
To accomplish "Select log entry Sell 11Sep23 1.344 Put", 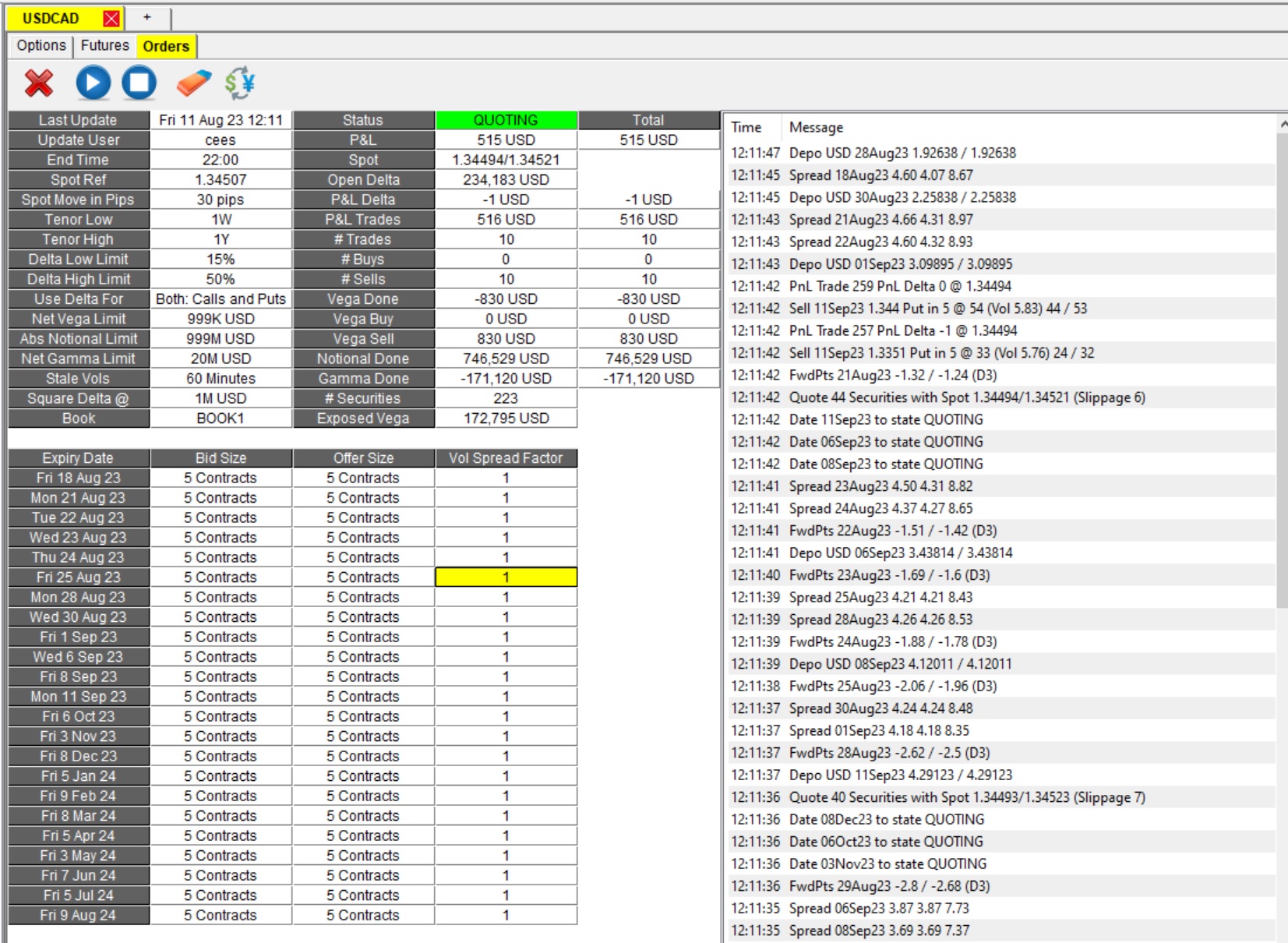I will tap(1000, 308).
